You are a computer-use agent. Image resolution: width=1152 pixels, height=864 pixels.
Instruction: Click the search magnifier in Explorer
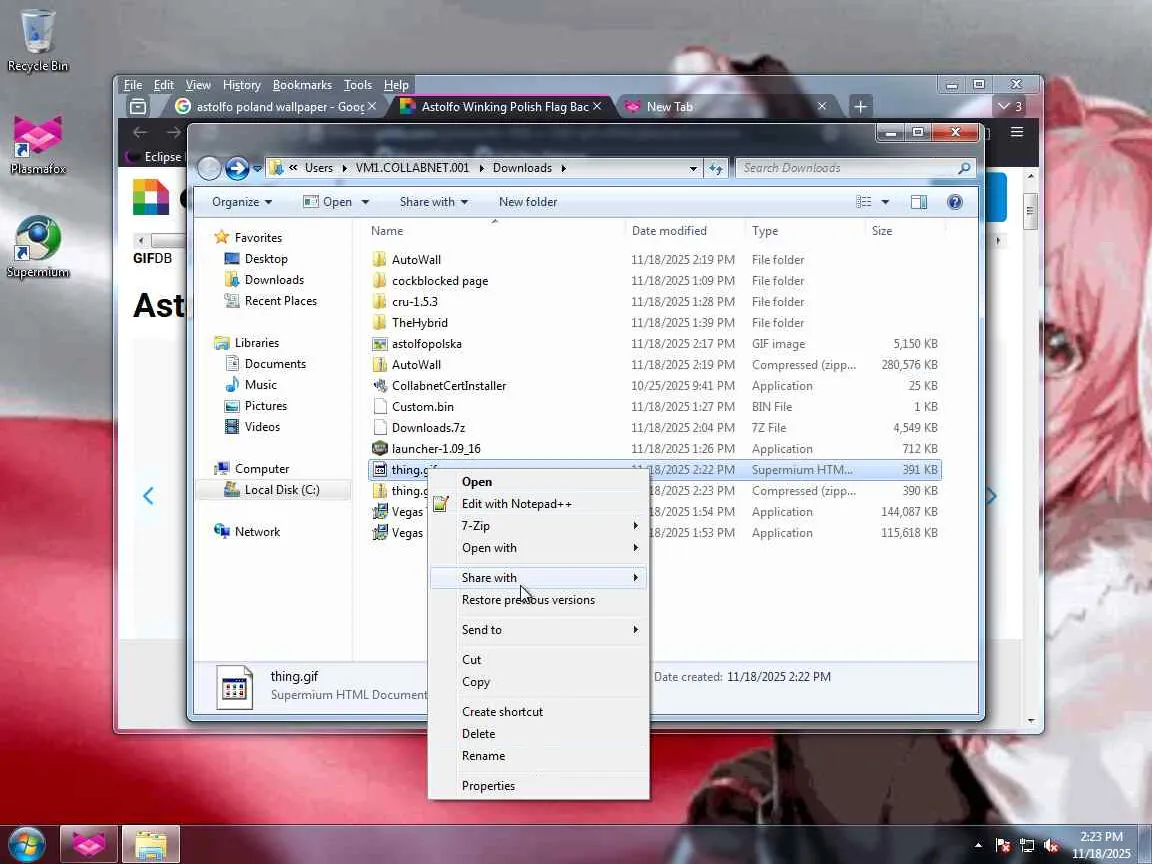coord(964,168)
